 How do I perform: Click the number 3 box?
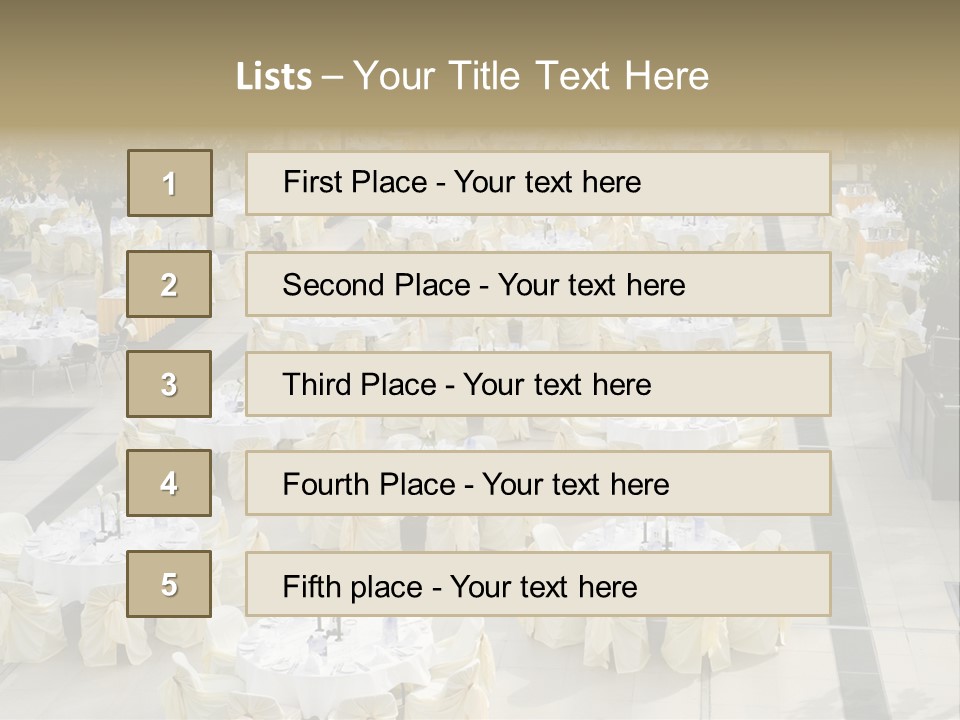pyautogui.click(x=170, y=384)
